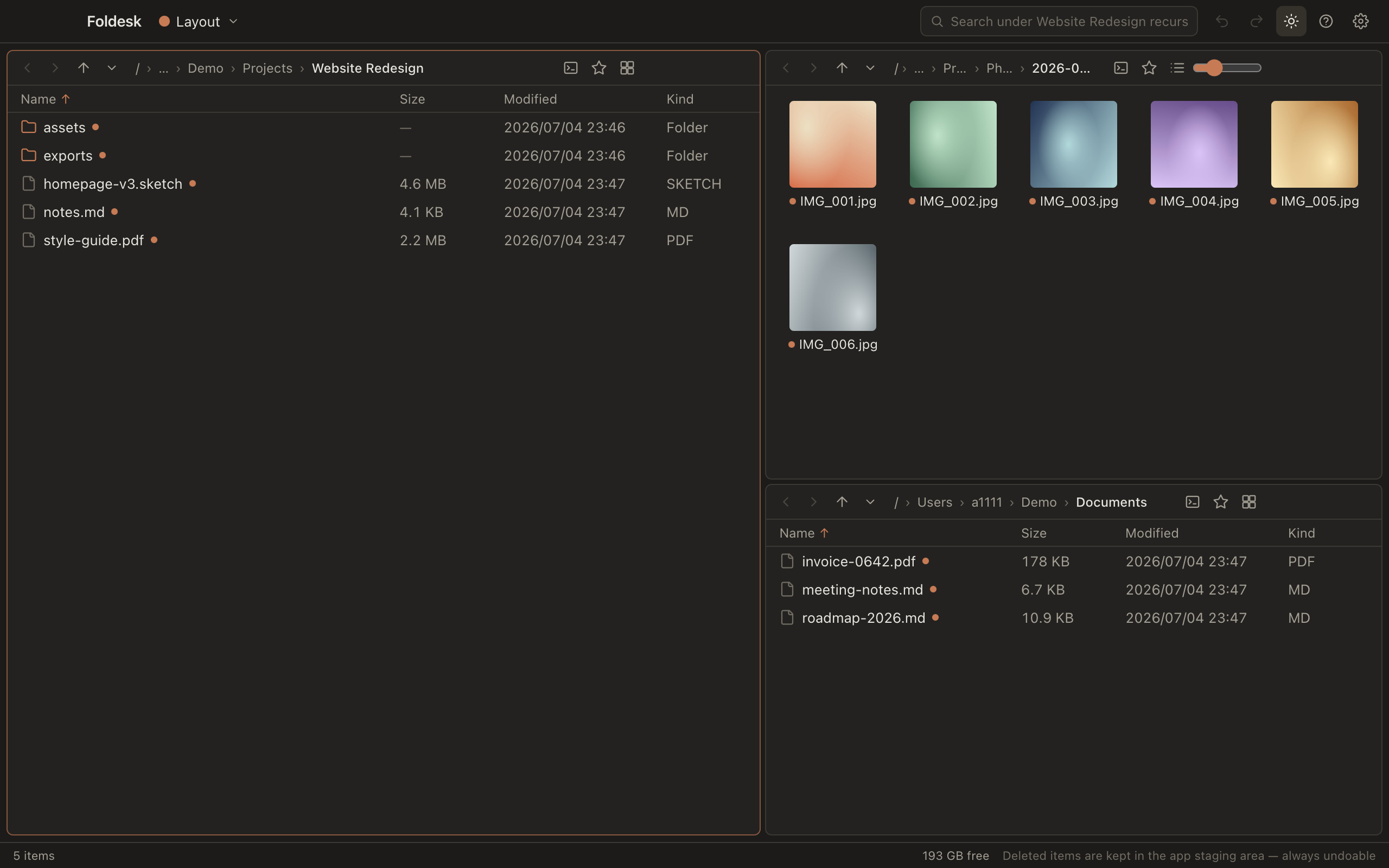The image size is (1389, 868).
Task: Open terminal icon in Documents pane
Action: (x=1193, y=502)
